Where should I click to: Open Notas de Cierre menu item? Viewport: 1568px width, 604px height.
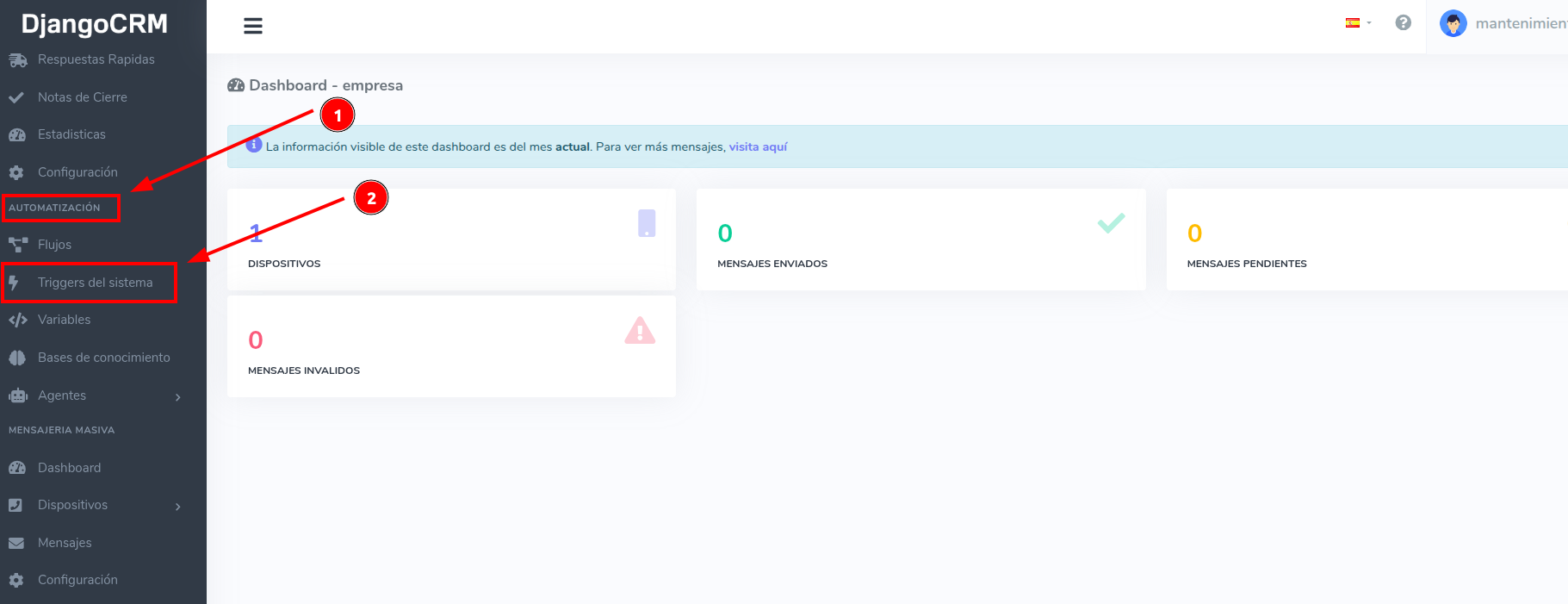pos(82,97)
